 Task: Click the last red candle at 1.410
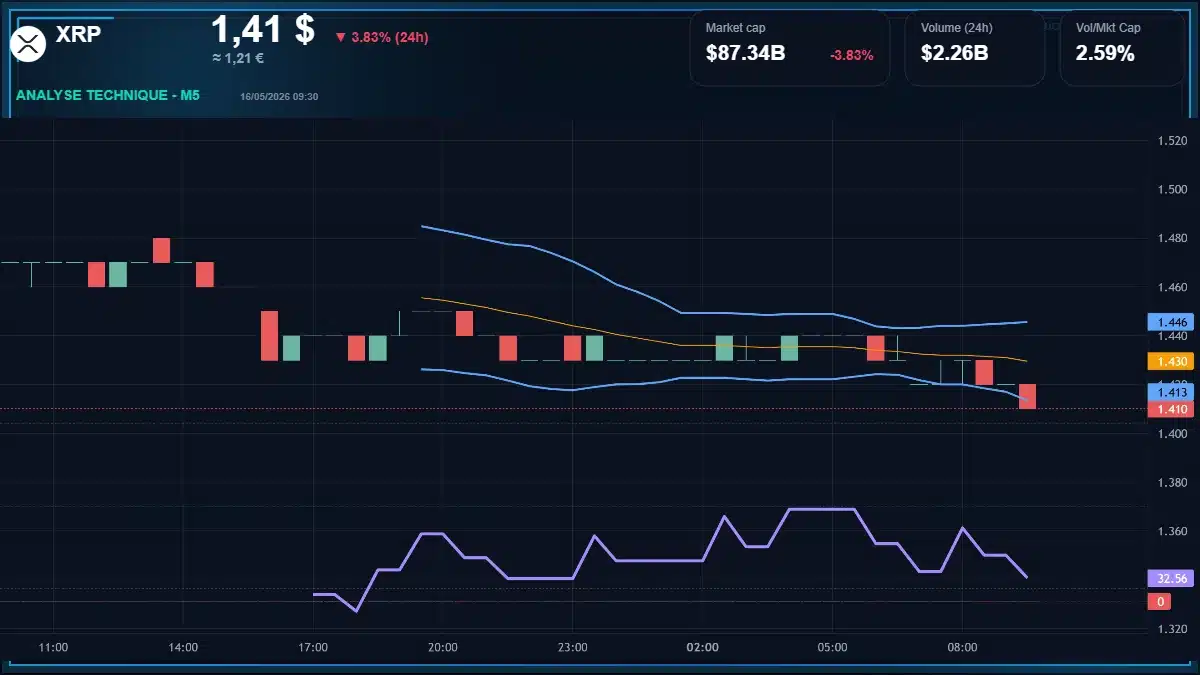click(1027, 396)
